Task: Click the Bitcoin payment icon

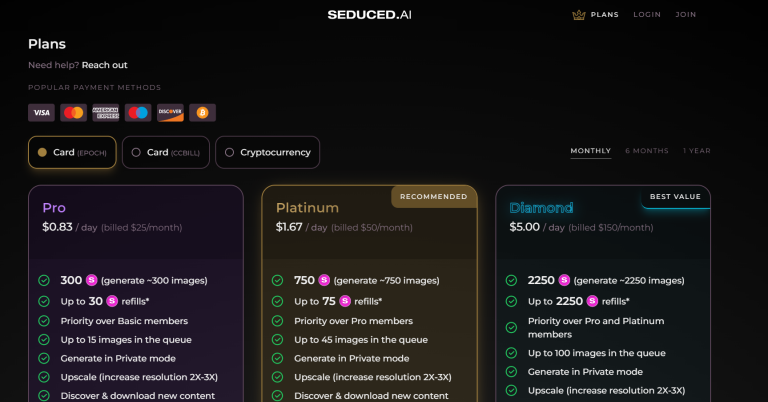Action: [202, 113]
